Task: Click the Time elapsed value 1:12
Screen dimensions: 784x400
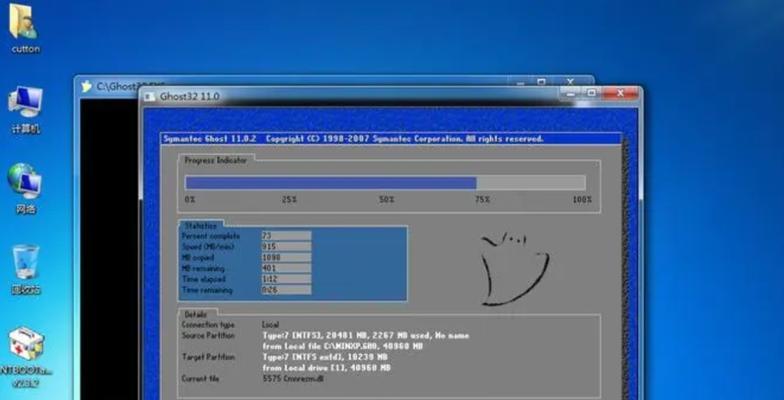Action: 286,279
